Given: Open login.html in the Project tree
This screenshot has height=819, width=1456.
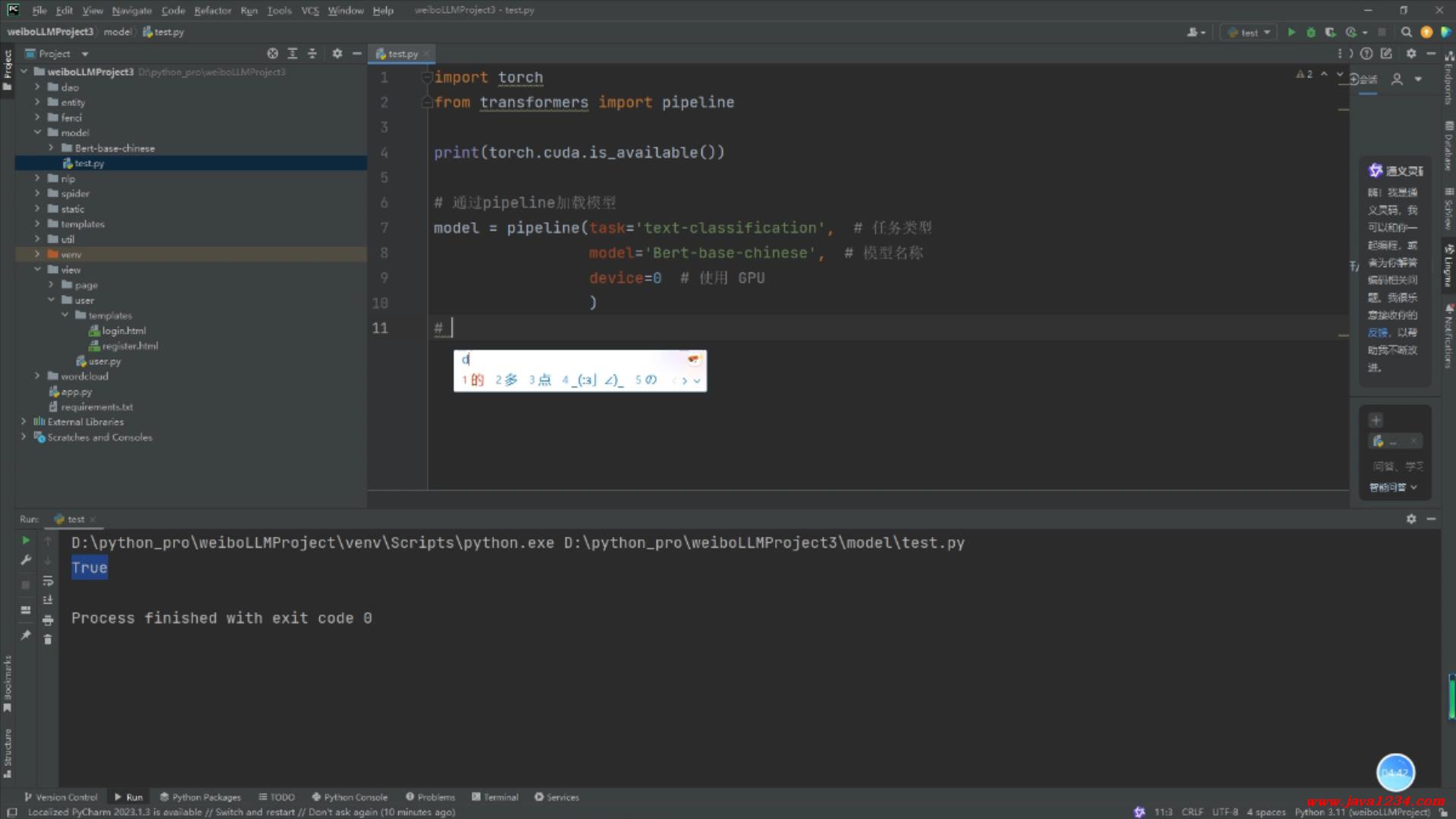Looking at the screenshot, I should (124, 331).
